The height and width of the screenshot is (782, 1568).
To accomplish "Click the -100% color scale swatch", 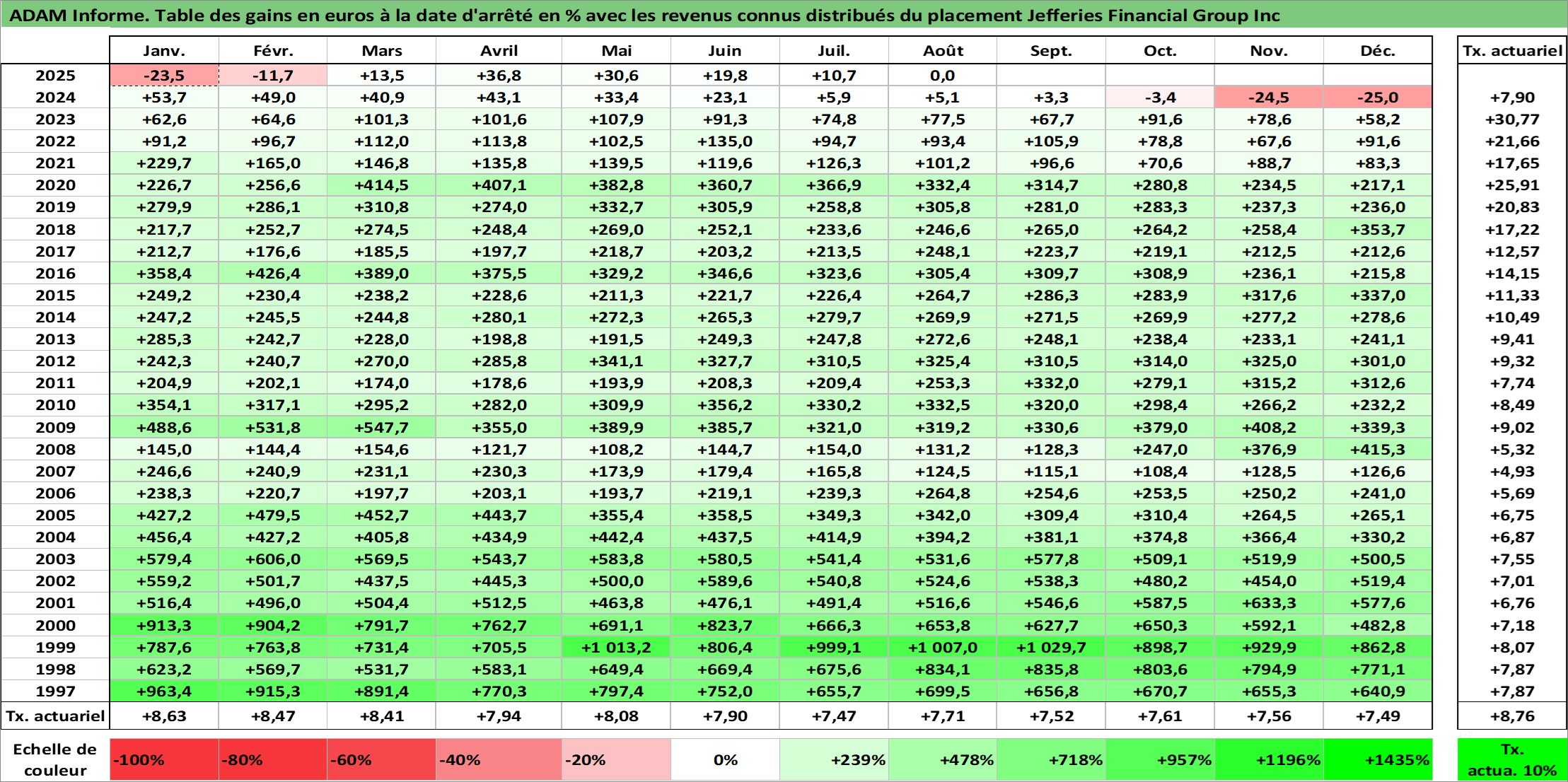I will 164,759.
